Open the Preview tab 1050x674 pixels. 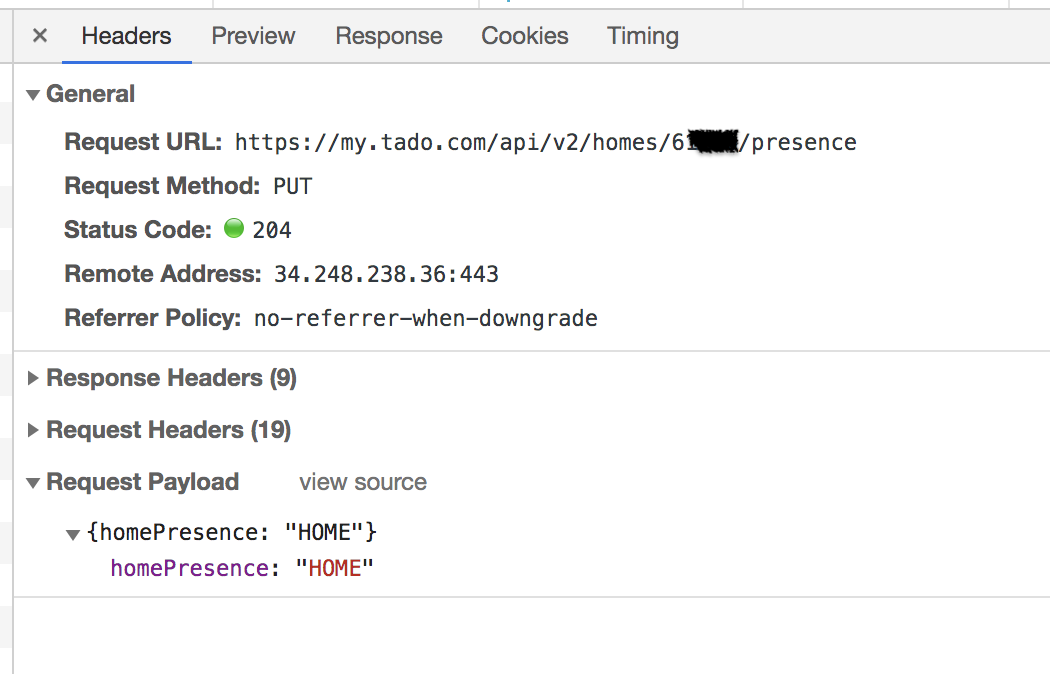(x=253, y=36)
